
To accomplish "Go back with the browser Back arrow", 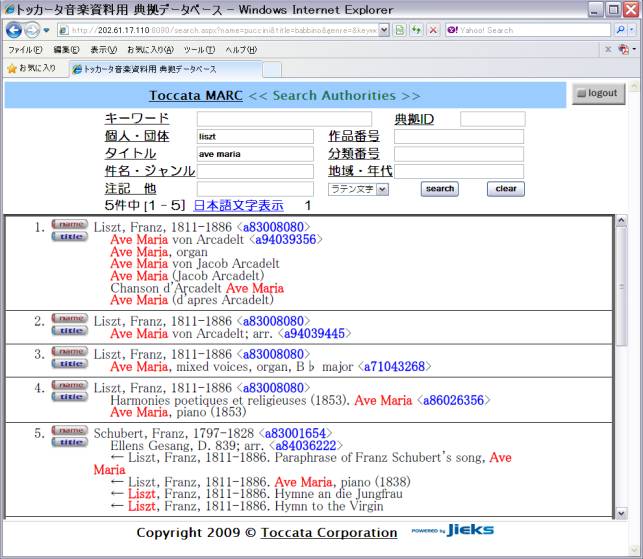I will pos(14,30).
